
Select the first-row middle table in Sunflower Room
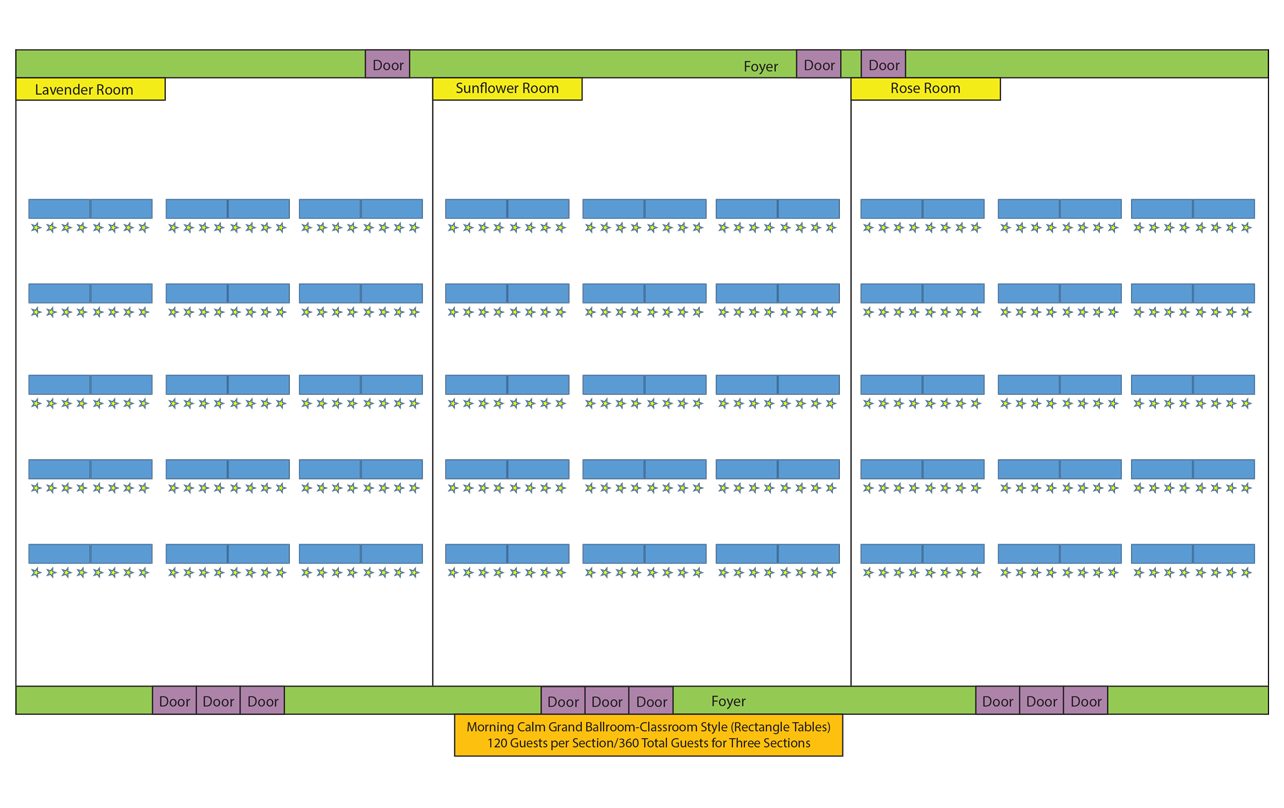(x=644, y=209)
